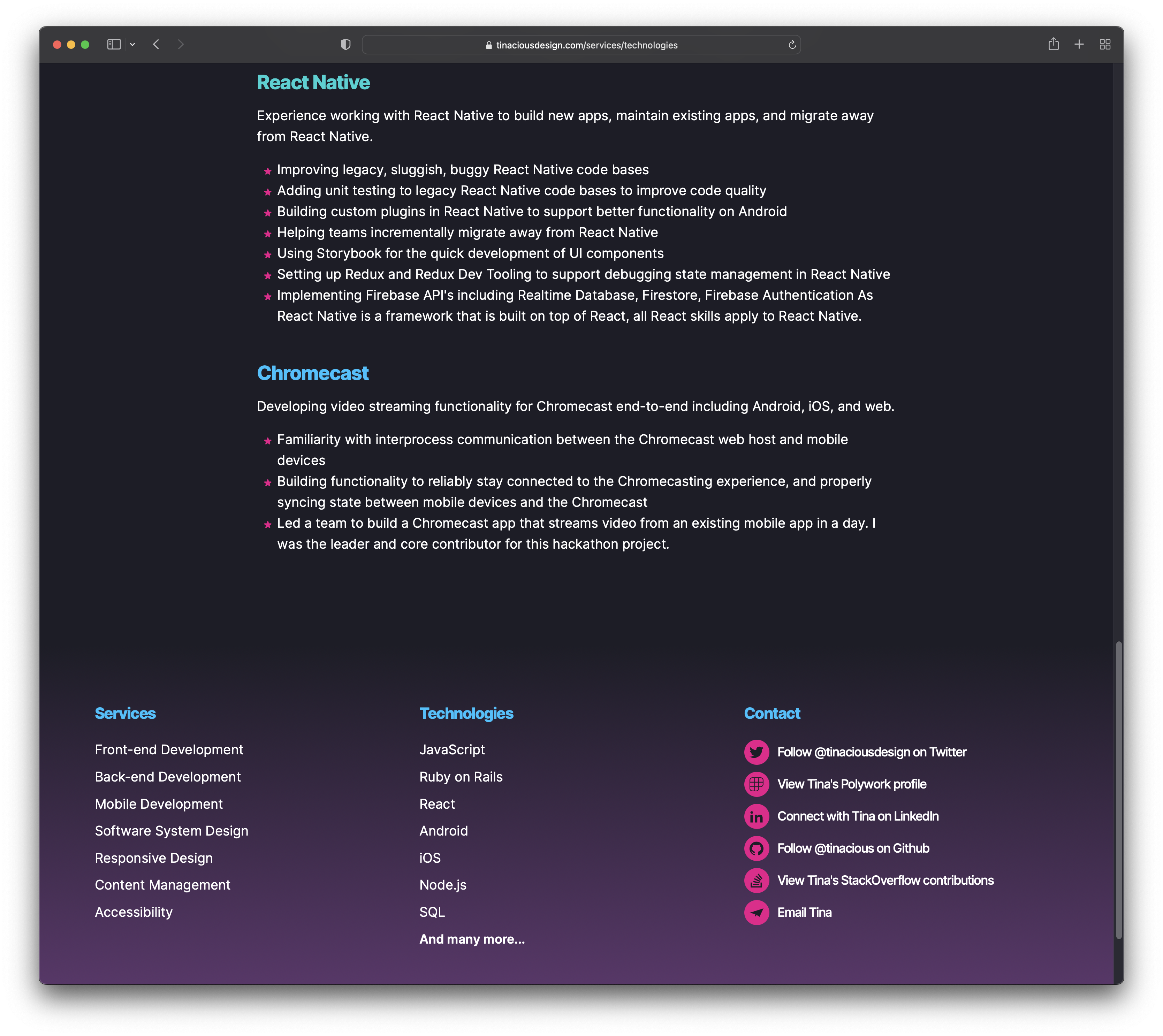Open the privacy report shield icon
This screenshot has width=1163, height=1036.
point(345,44)
